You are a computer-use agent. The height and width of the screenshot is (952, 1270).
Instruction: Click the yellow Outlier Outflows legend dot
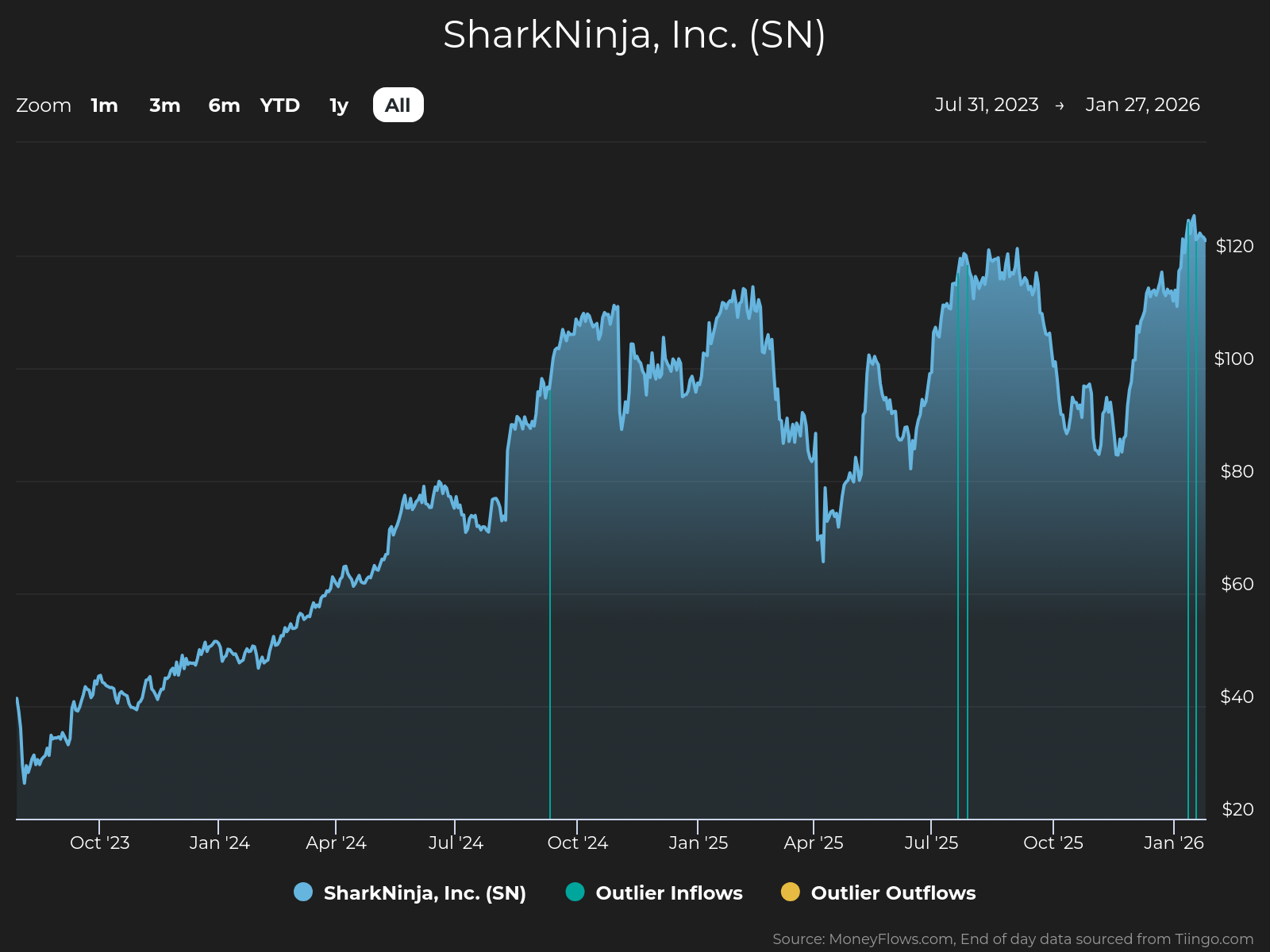tap(791, 892)
